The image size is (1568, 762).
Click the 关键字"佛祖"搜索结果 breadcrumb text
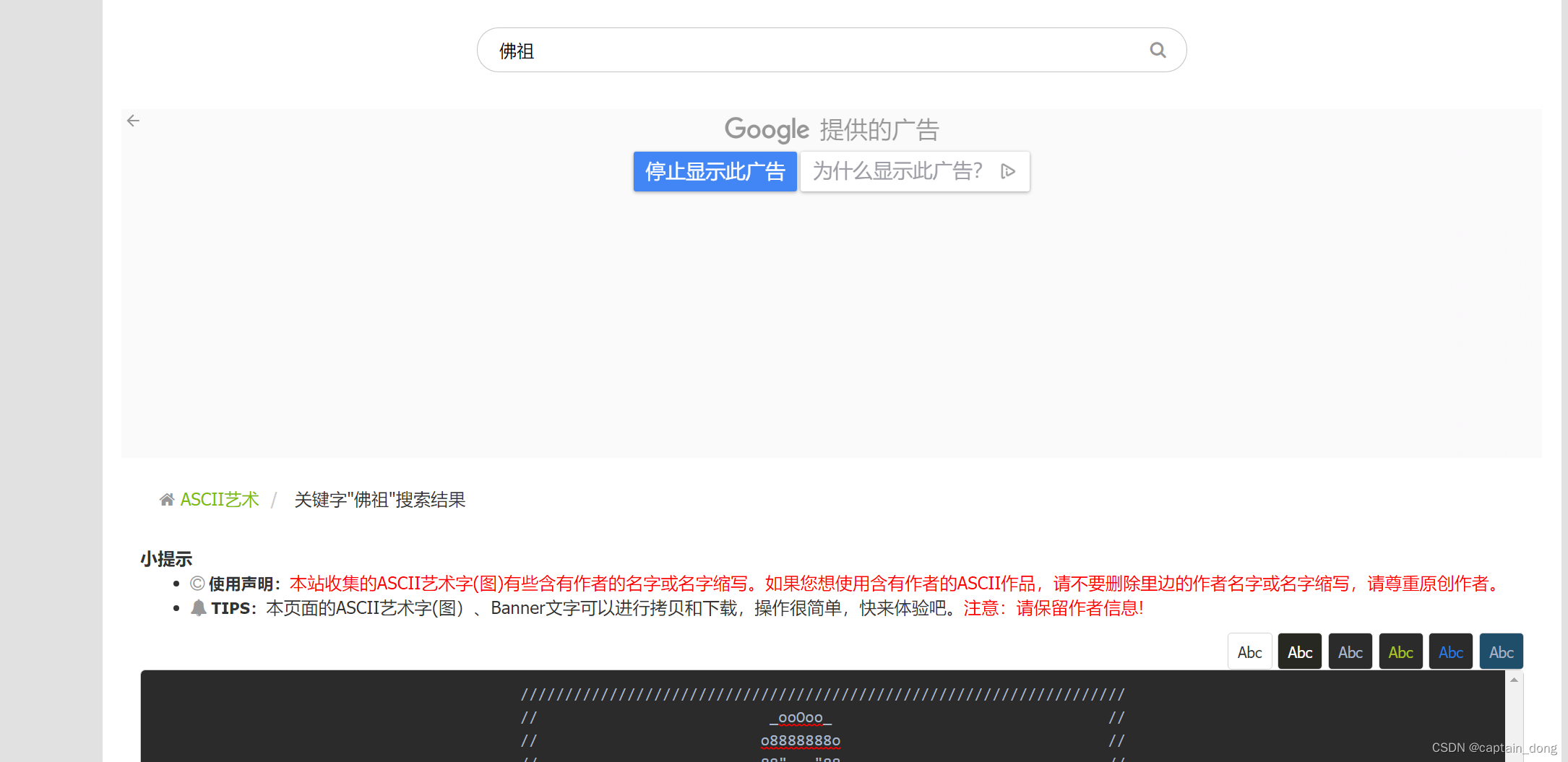click(380, 499)
